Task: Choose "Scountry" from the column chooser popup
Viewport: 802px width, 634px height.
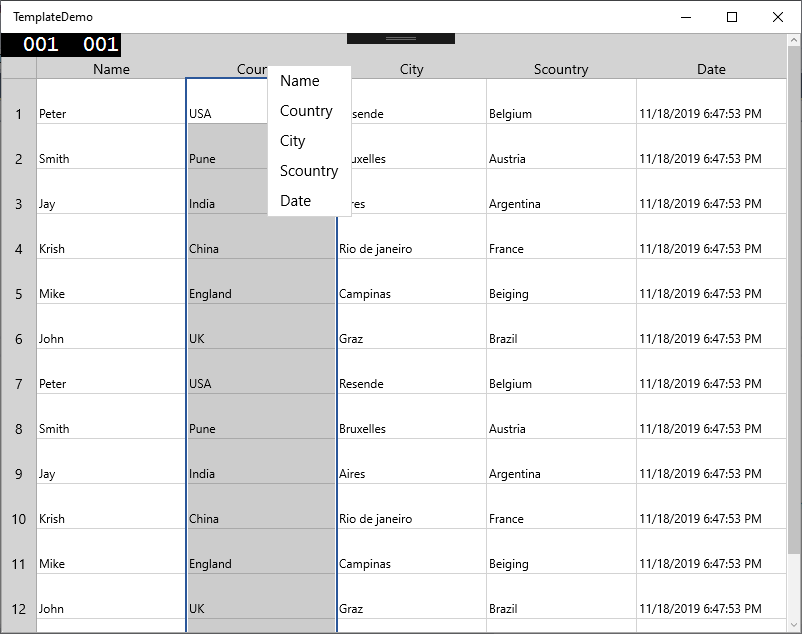Action: [309, 170]
